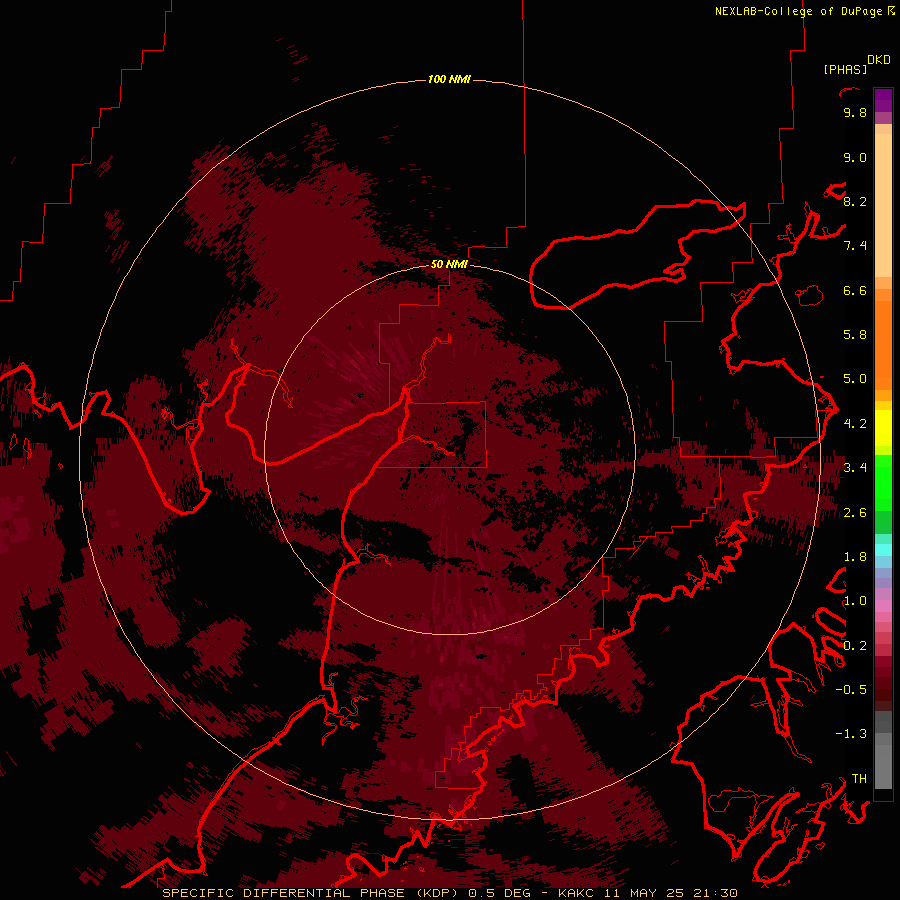The width and height of the screenshot is (900, 900).
Task: Click the -1.3 legend value
Action: point(851,734)
